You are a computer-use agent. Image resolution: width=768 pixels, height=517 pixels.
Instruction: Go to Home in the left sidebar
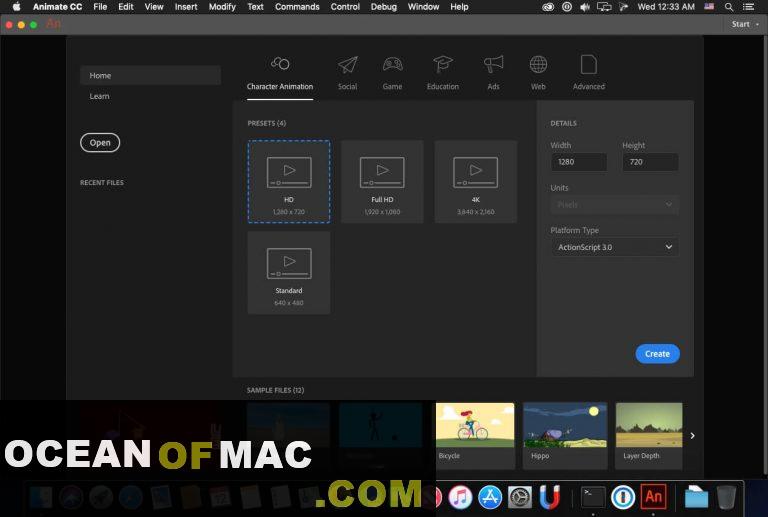tap(150, 75)
